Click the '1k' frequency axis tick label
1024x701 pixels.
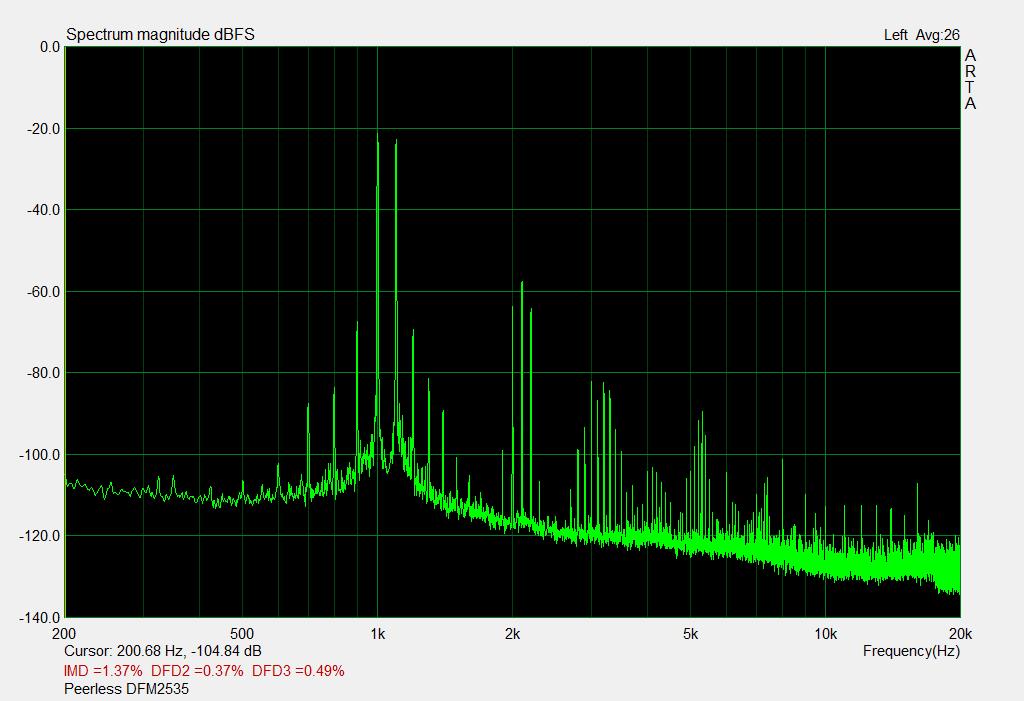point(377,634)
